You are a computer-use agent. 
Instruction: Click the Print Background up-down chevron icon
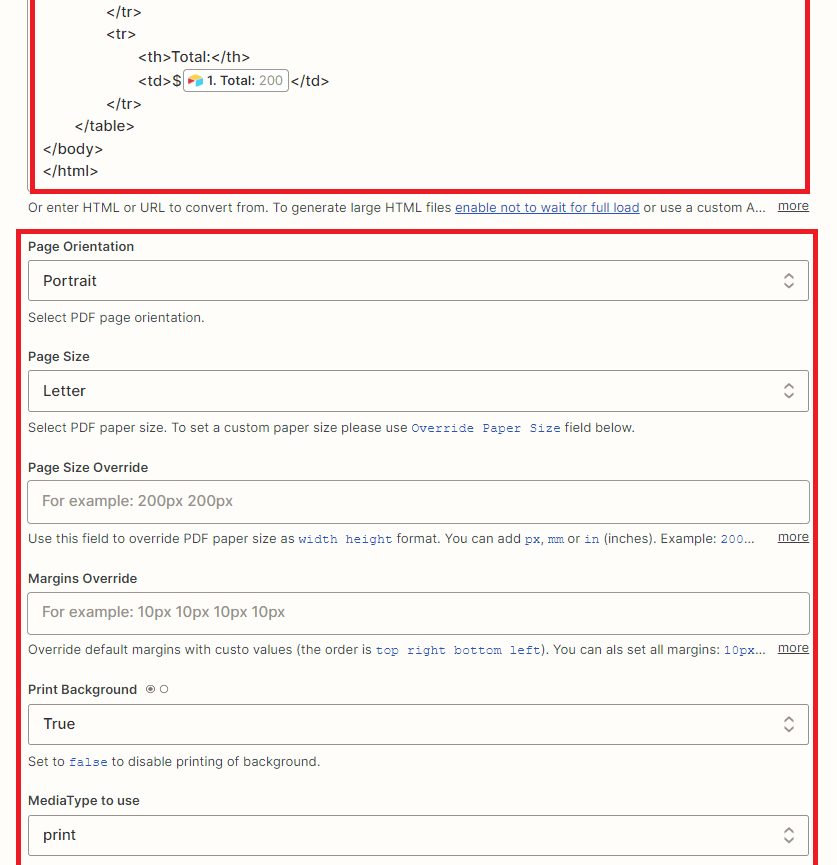pyautogui.click(x=789, y=724)
